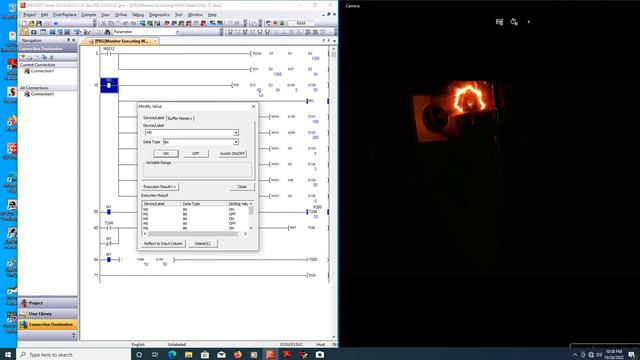This screenshot has height=360, width=640.
Task: Click Setting Value column header
Action: point(238,204)
